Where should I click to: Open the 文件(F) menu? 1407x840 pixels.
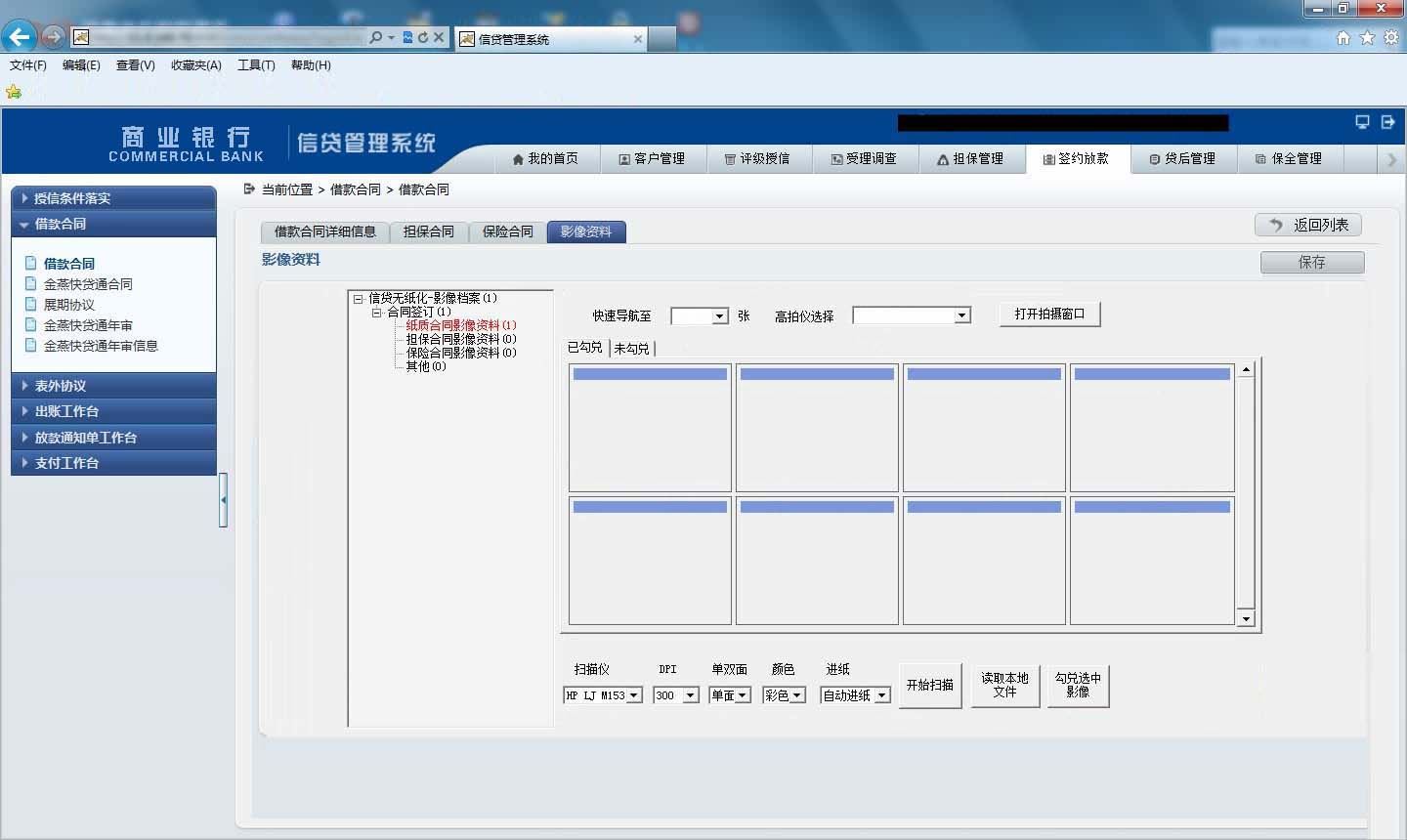click(28, 65)
